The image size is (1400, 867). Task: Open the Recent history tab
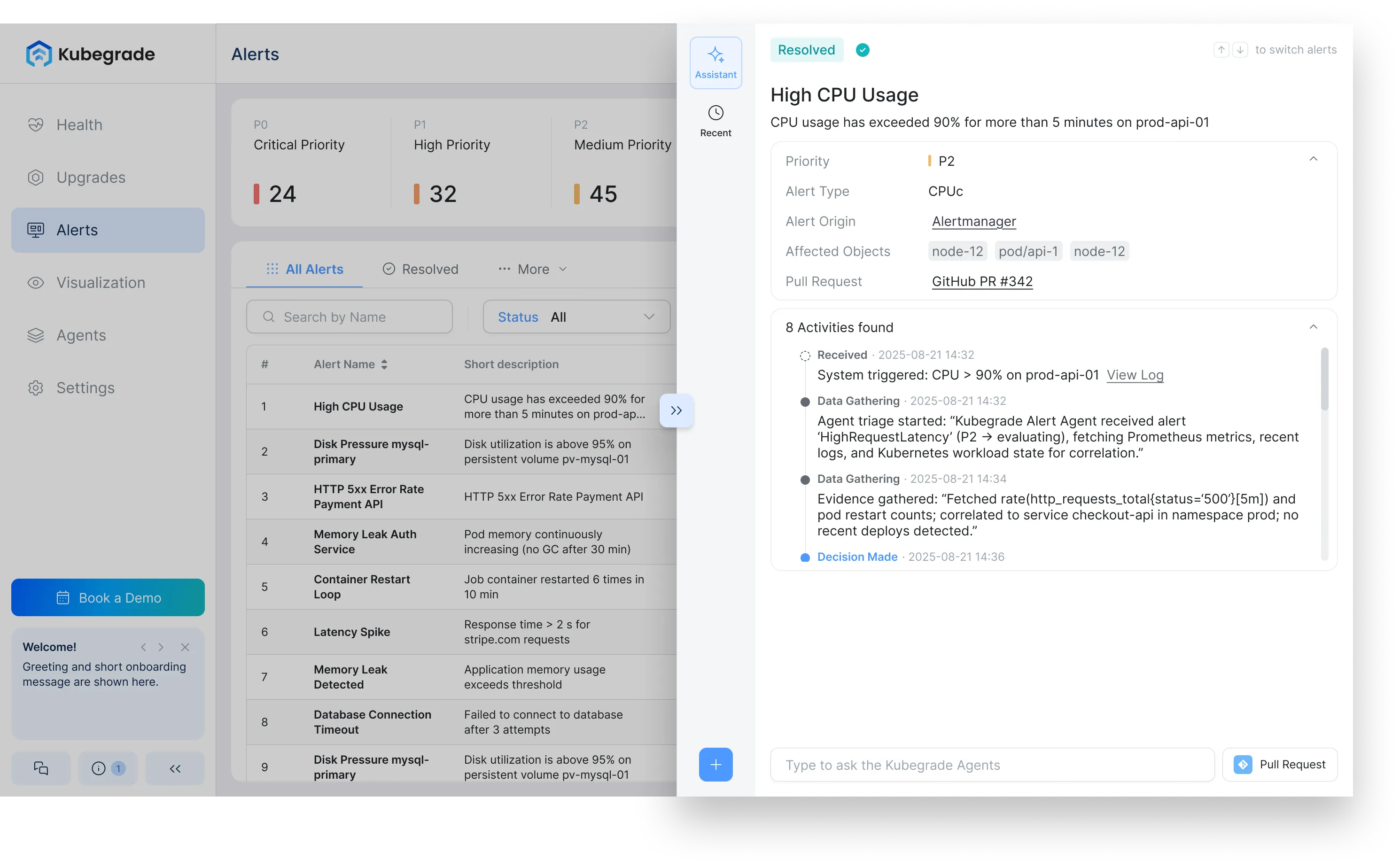click(x=715, y=121)
